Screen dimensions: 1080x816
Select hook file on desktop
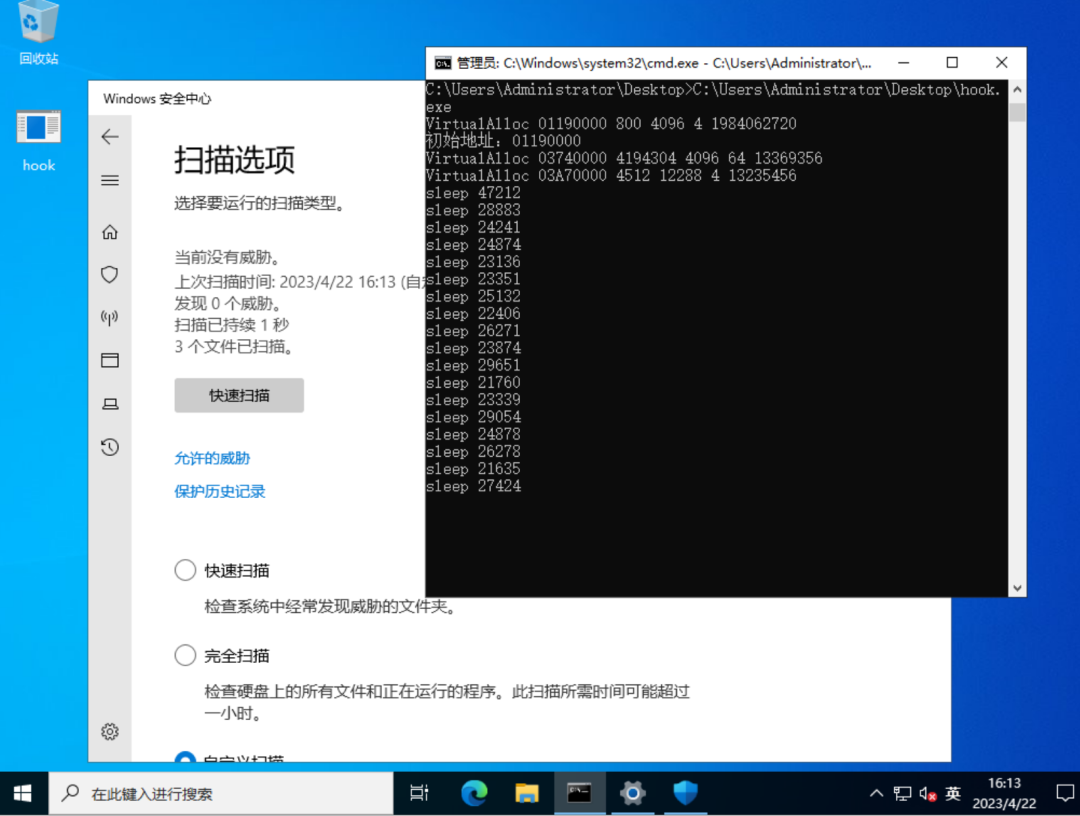click(39, 141)
